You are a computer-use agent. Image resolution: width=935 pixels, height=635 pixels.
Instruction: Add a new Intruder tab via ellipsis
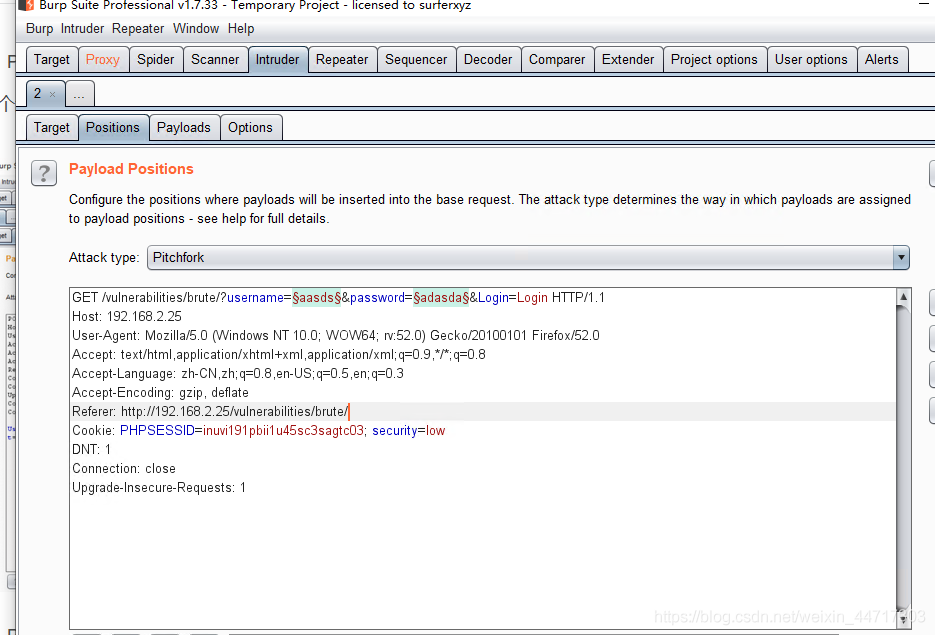[x=79, y=94]
